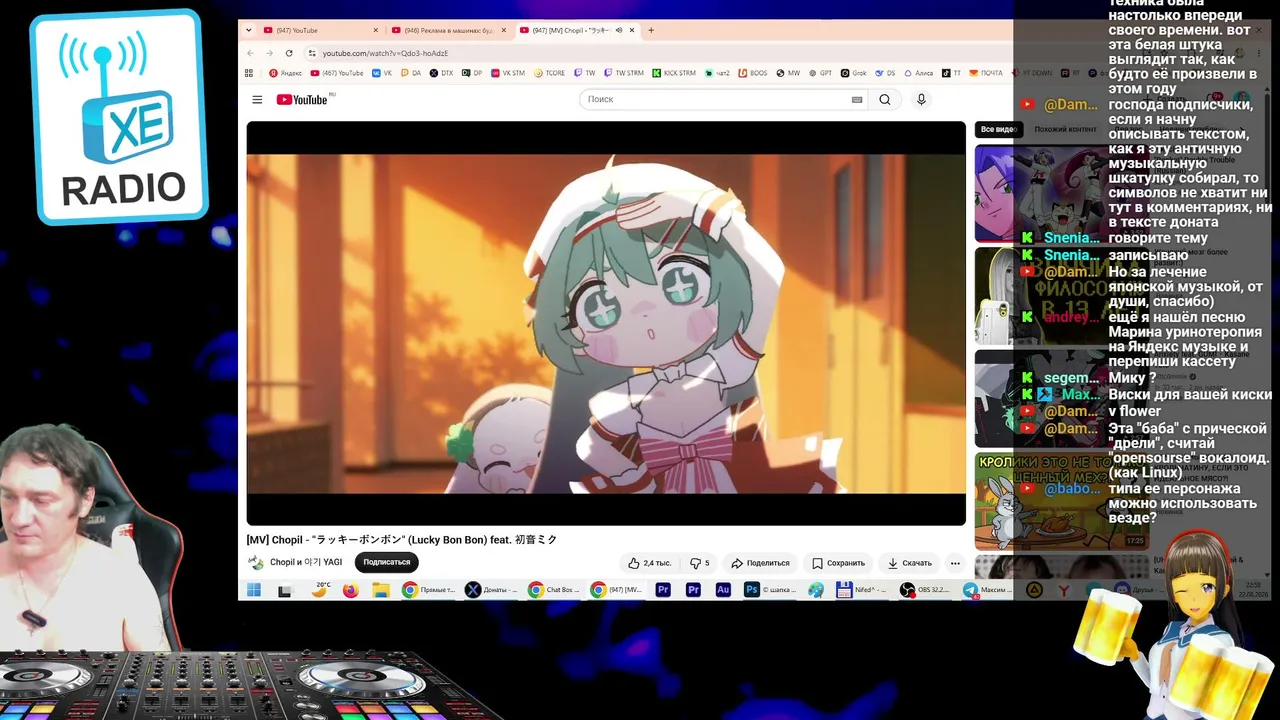Open OBS 32 from the taskbar
The image size is (1280, 720).
925,590
